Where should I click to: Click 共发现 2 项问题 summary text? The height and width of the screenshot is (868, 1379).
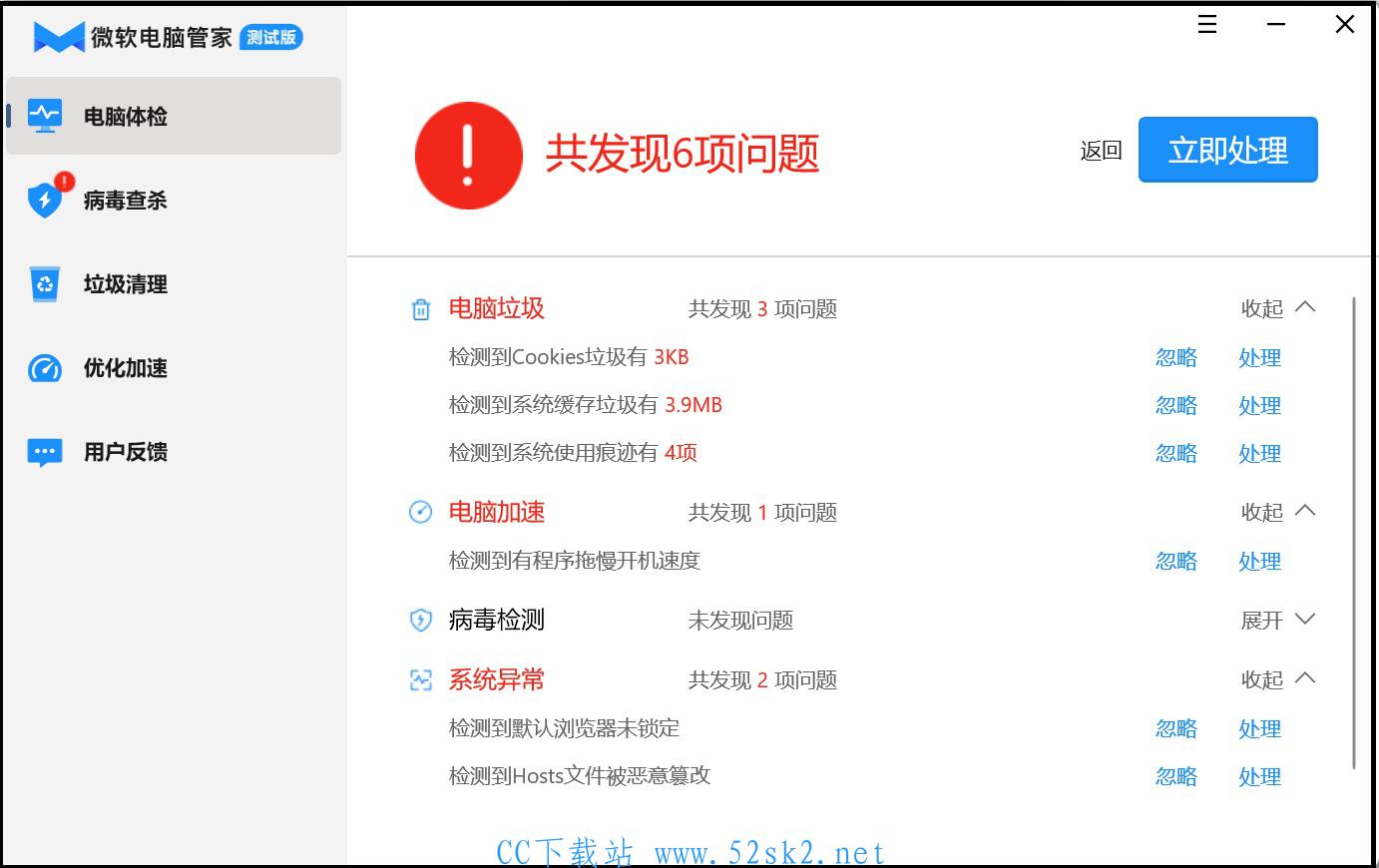point(762,680)
